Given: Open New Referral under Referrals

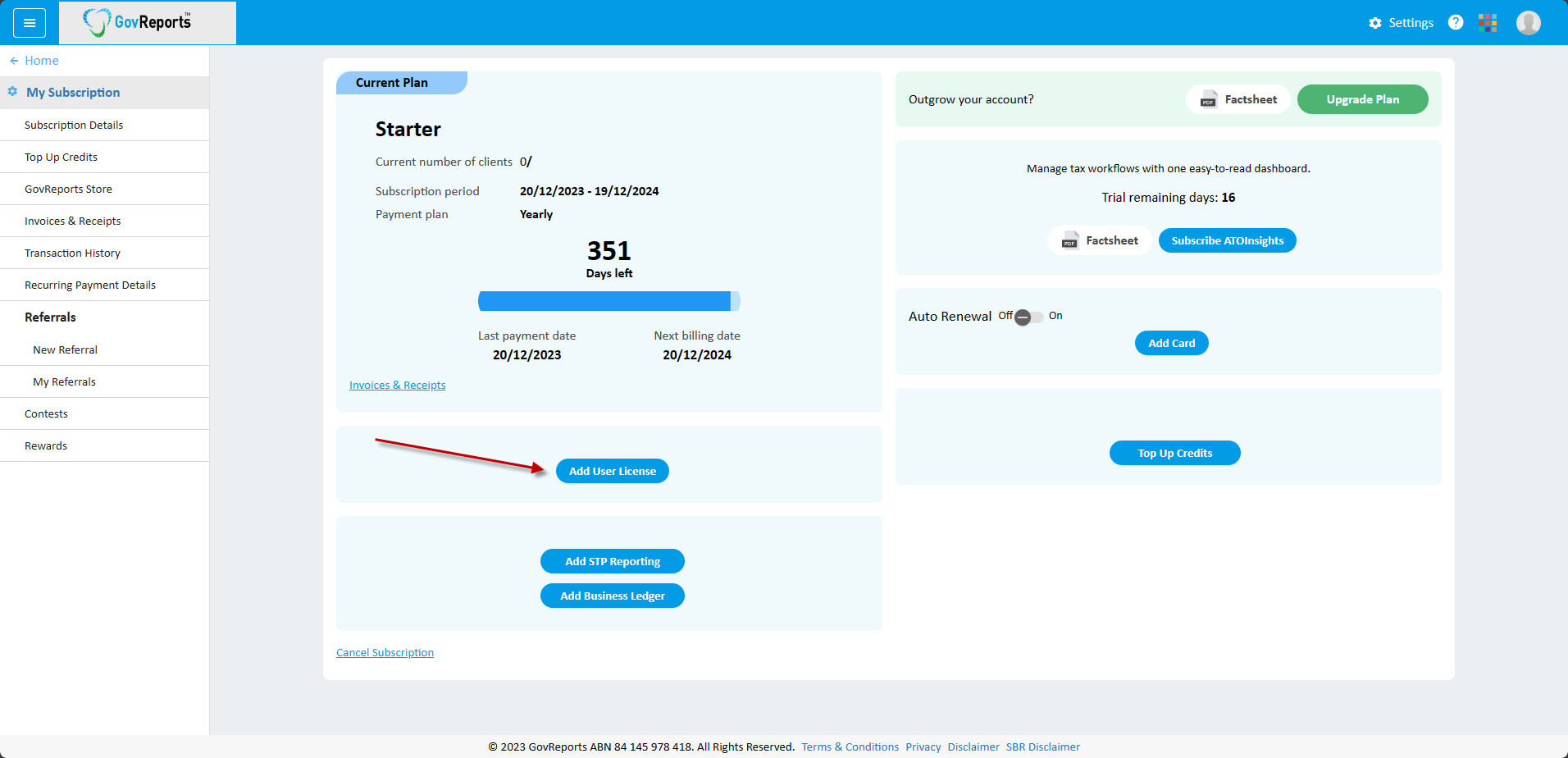Looking at the screenshot, I should 65,349.
